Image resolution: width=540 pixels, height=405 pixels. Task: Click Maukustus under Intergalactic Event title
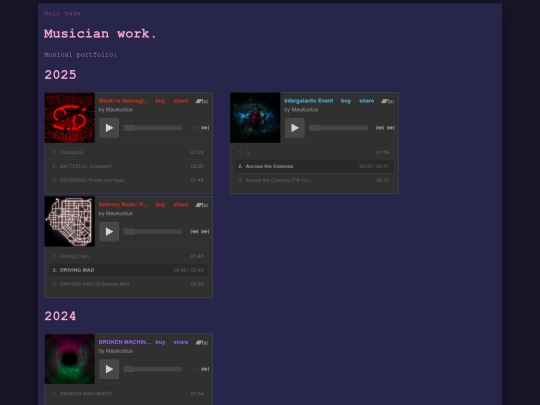305,110
